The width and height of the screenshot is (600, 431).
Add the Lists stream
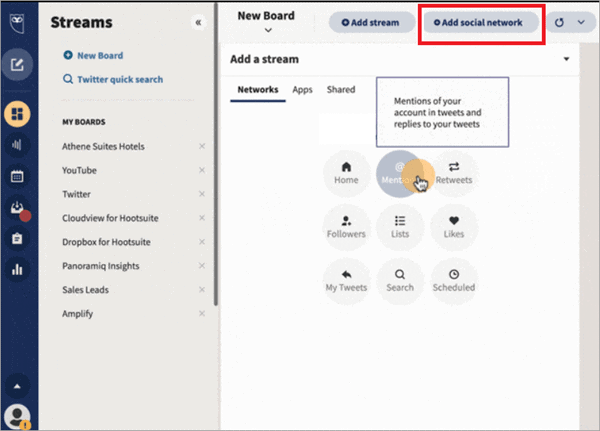pos(400,227)
